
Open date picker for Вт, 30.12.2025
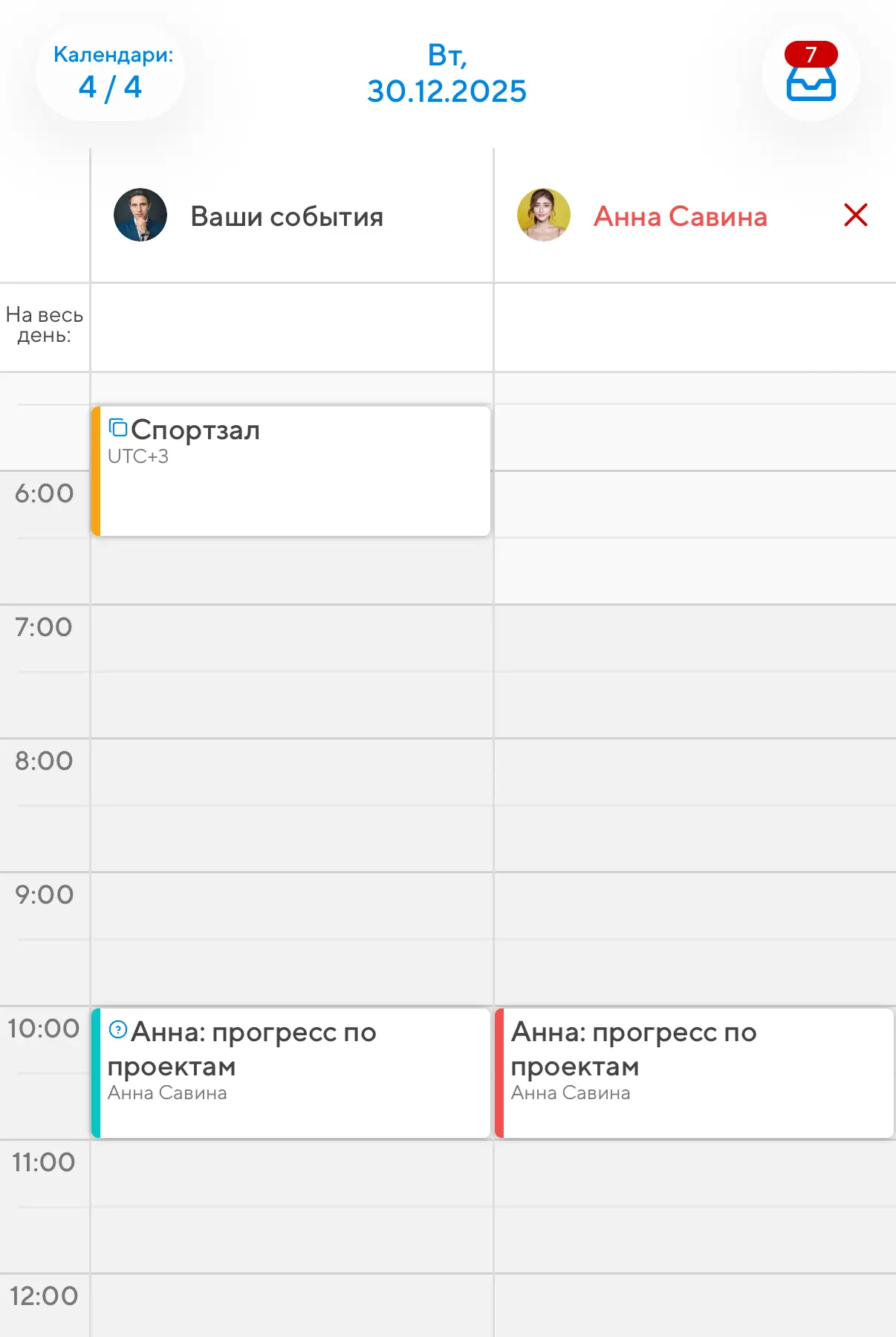[447, 74]
